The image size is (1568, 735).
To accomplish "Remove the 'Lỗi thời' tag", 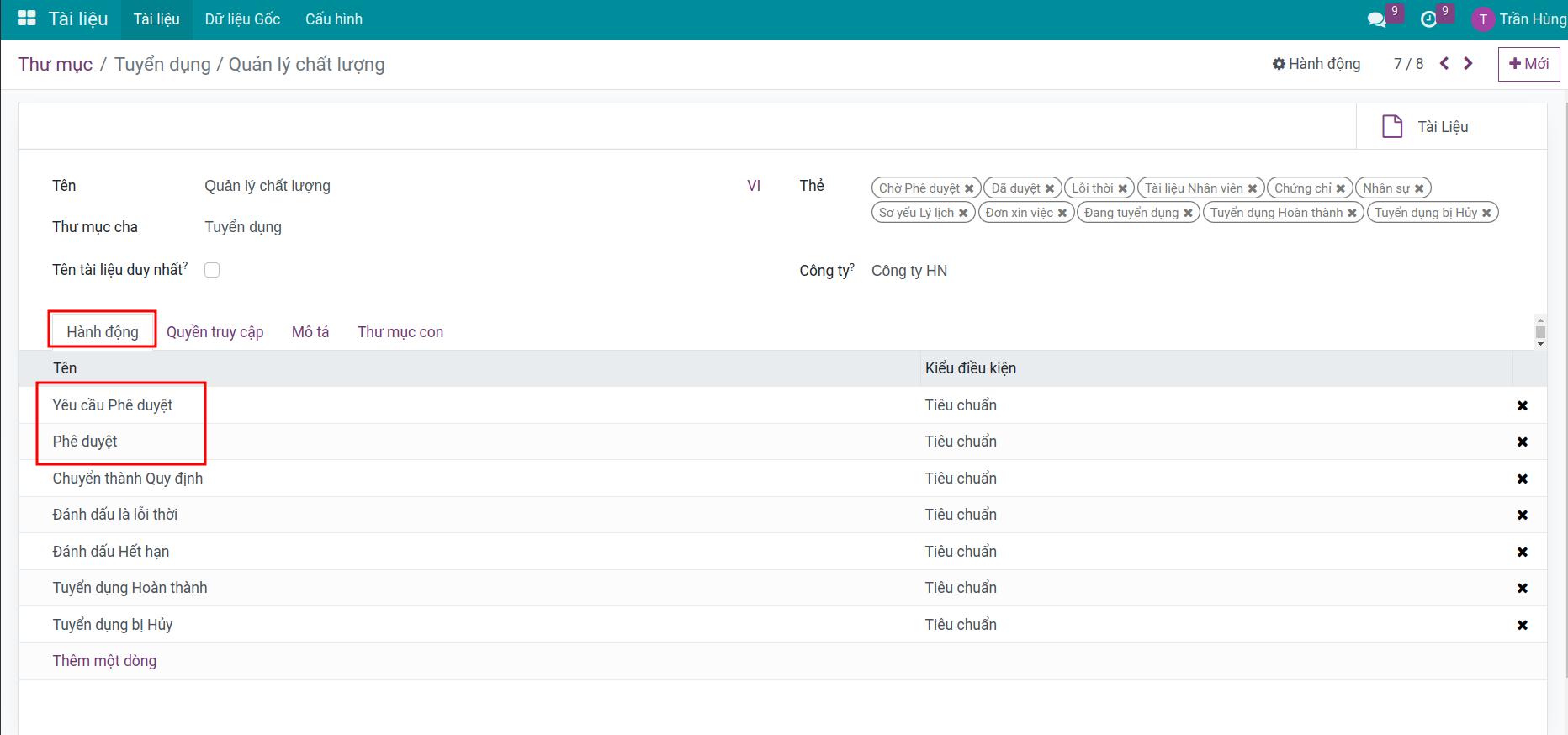I will [1122, 188].
